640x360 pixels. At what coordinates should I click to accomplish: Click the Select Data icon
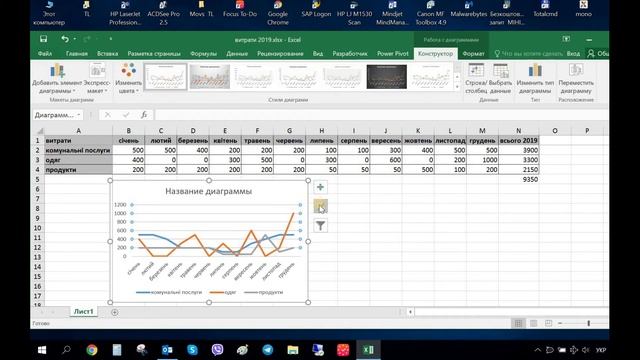point(500,79)
